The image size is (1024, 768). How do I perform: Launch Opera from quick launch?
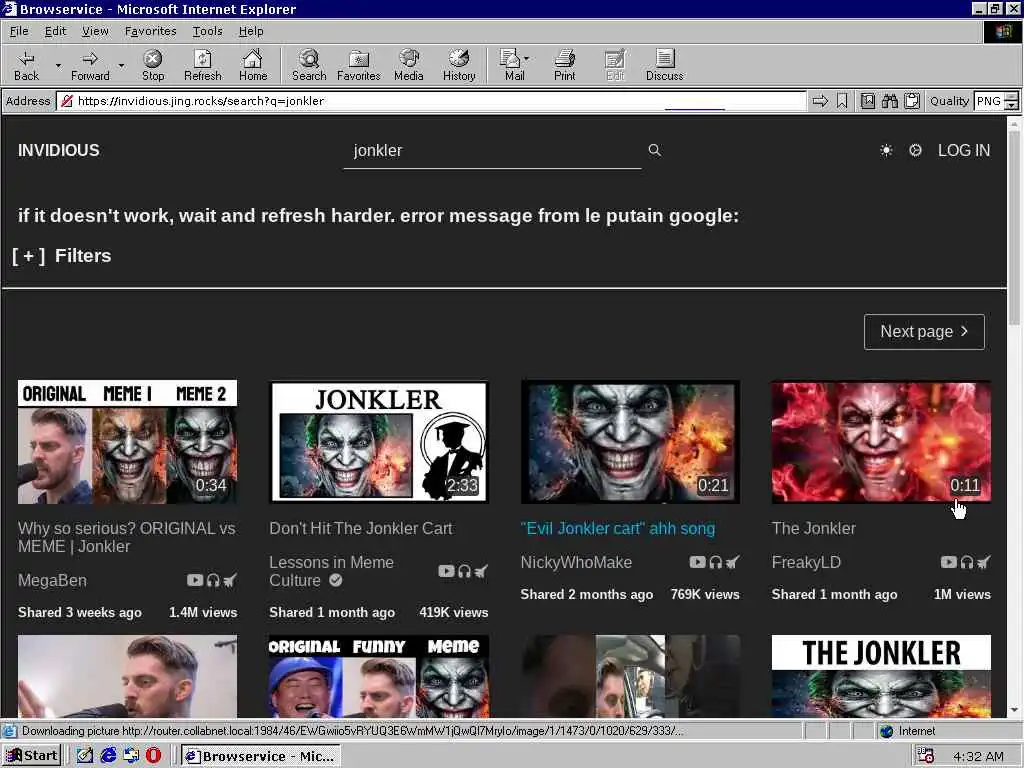pos(153,756)
